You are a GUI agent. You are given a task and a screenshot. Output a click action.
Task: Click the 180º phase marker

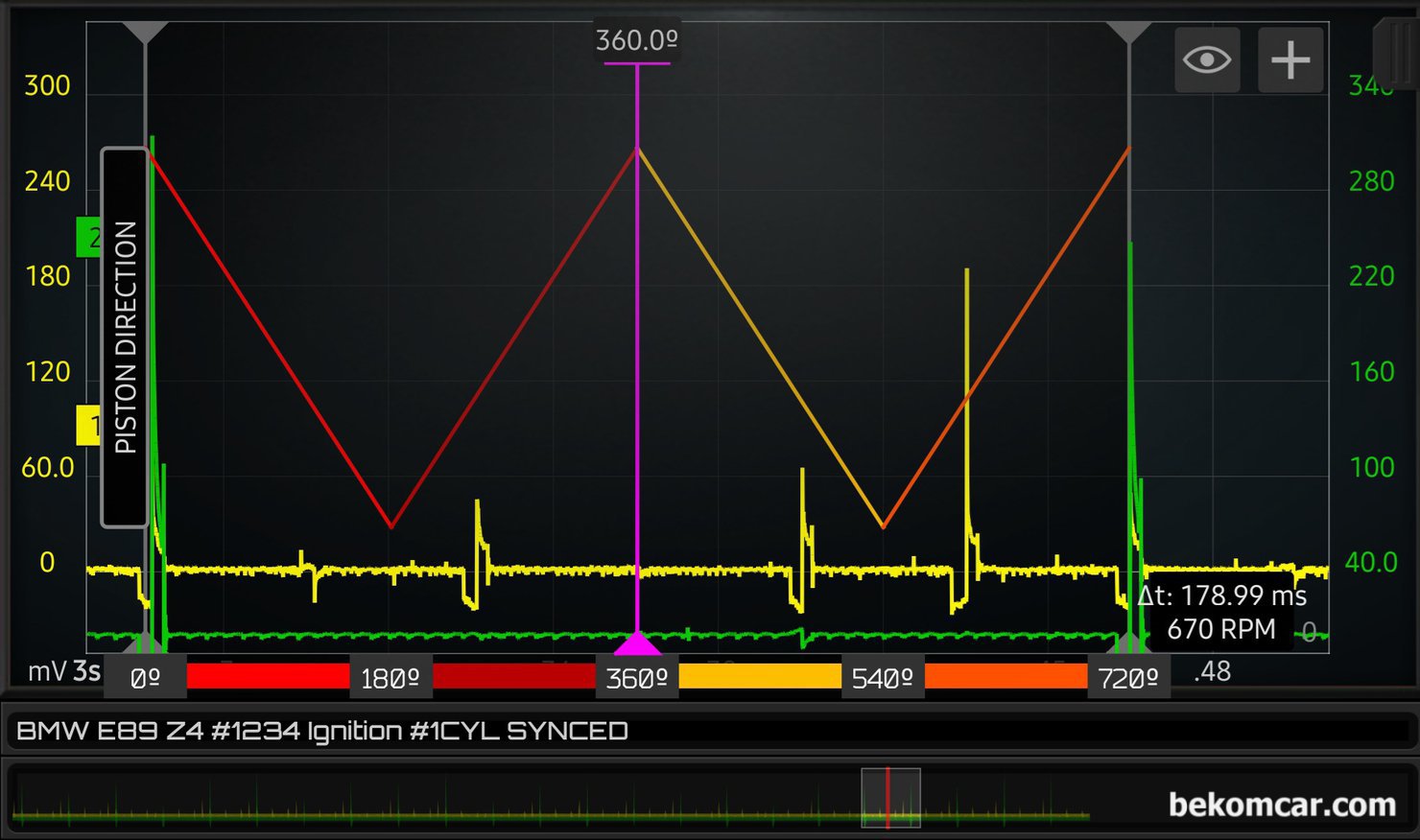(390, 678)
